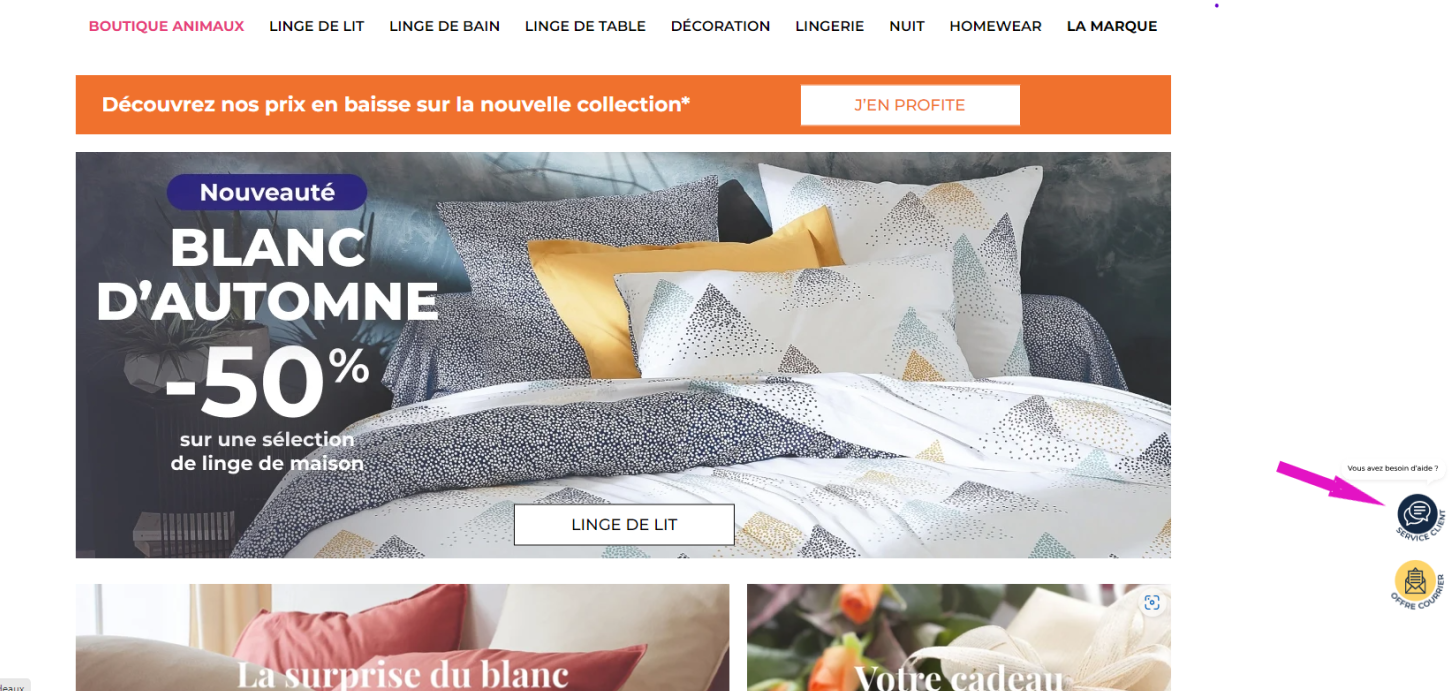
Task: Open the Homewear section
Action: click(995, 26)
